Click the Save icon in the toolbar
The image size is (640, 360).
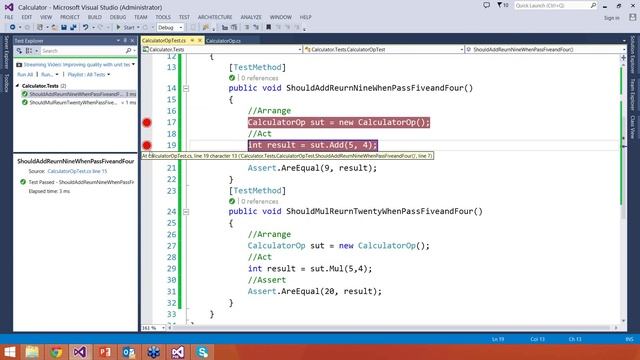(64, 27)
